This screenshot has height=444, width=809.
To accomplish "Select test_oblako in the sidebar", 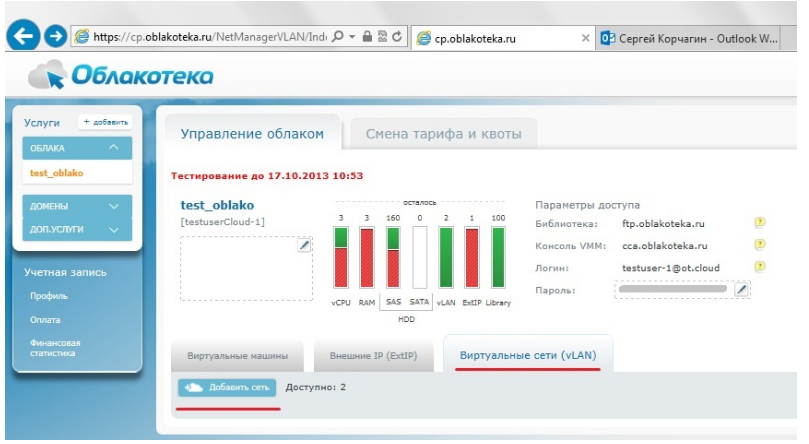I will pyautogui.click(x=57, y=173).
